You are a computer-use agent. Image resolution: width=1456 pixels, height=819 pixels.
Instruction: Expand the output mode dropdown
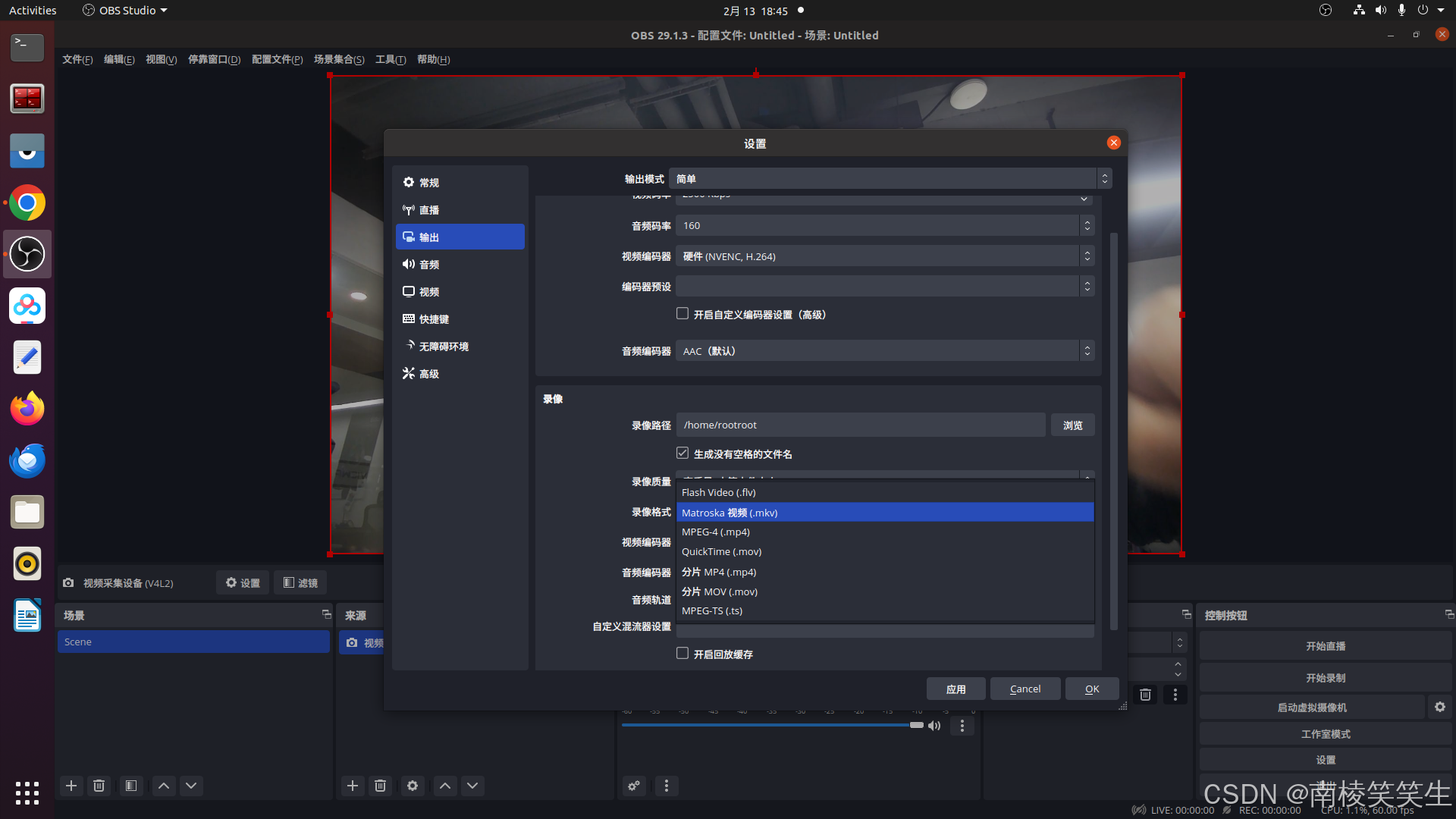pyautogui.click(x=890, y=179)
